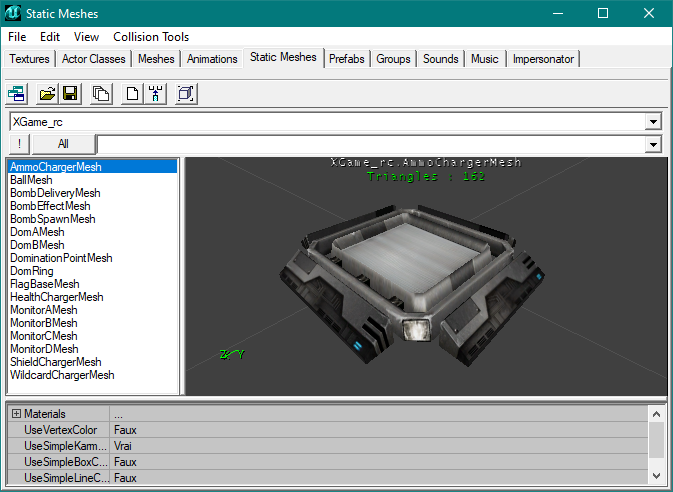This screenshot has height=492, width=673.
Task: Click the copy/load entire package icon
Action: pyautogui.click(x=101, y=93)
